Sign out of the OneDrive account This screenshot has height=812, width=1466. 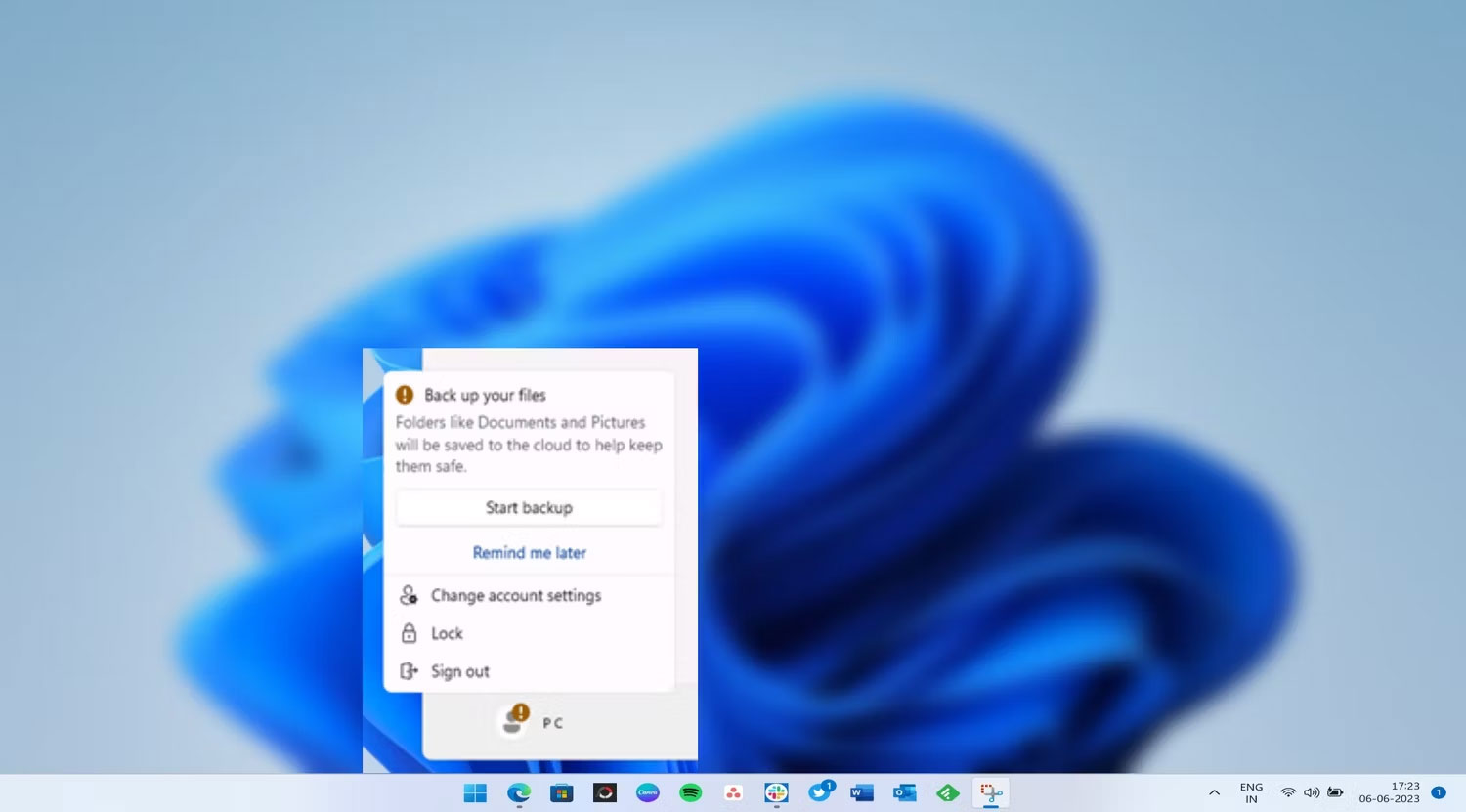[459, 671]
